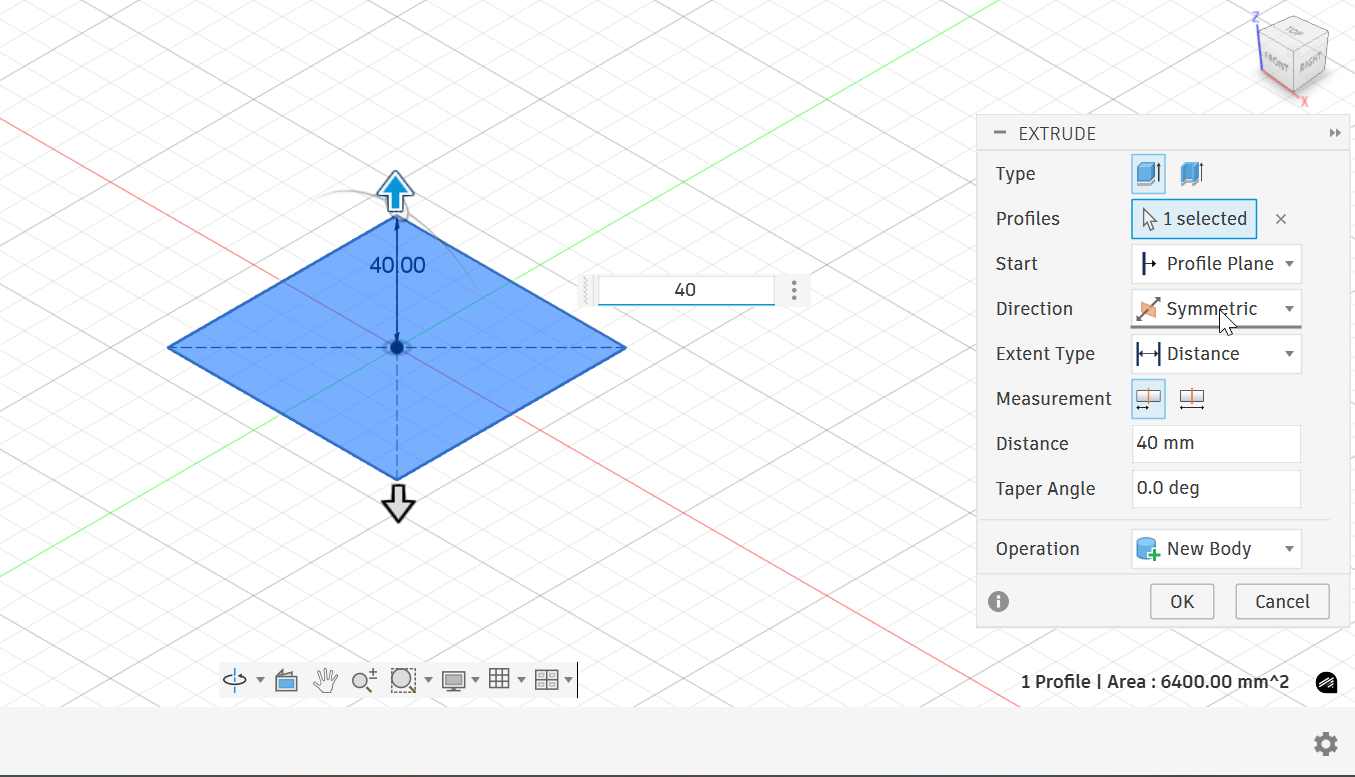Click the Zoom Window icon
Image resolution: width=1355 pixels, height=777 pixels.
(x=403, y=680)
